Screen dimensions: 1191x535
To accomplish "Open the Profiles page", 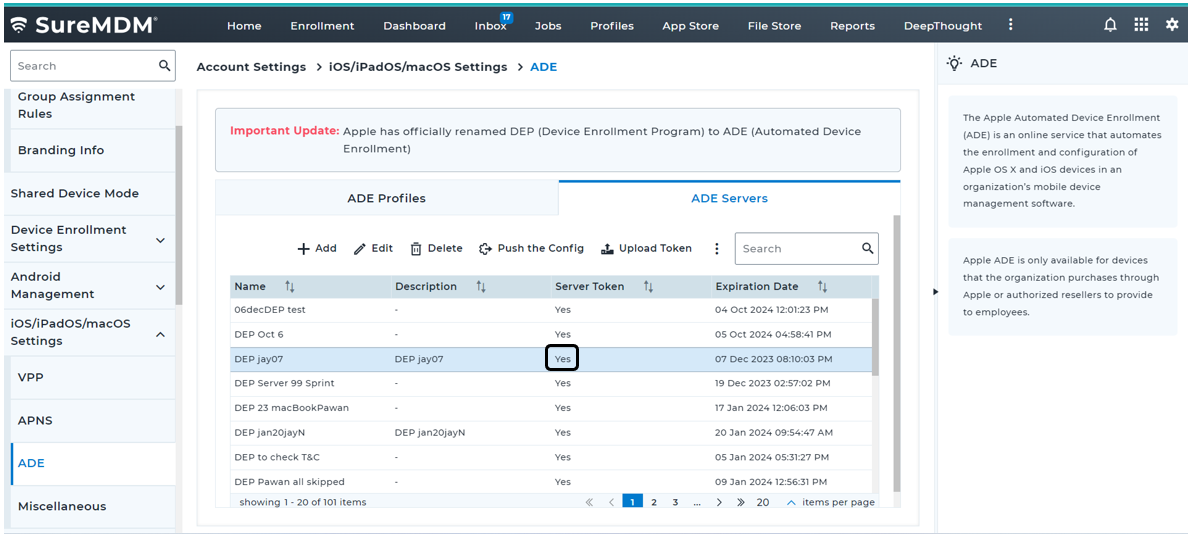I will pyautogui.click(x=611, y=26).
